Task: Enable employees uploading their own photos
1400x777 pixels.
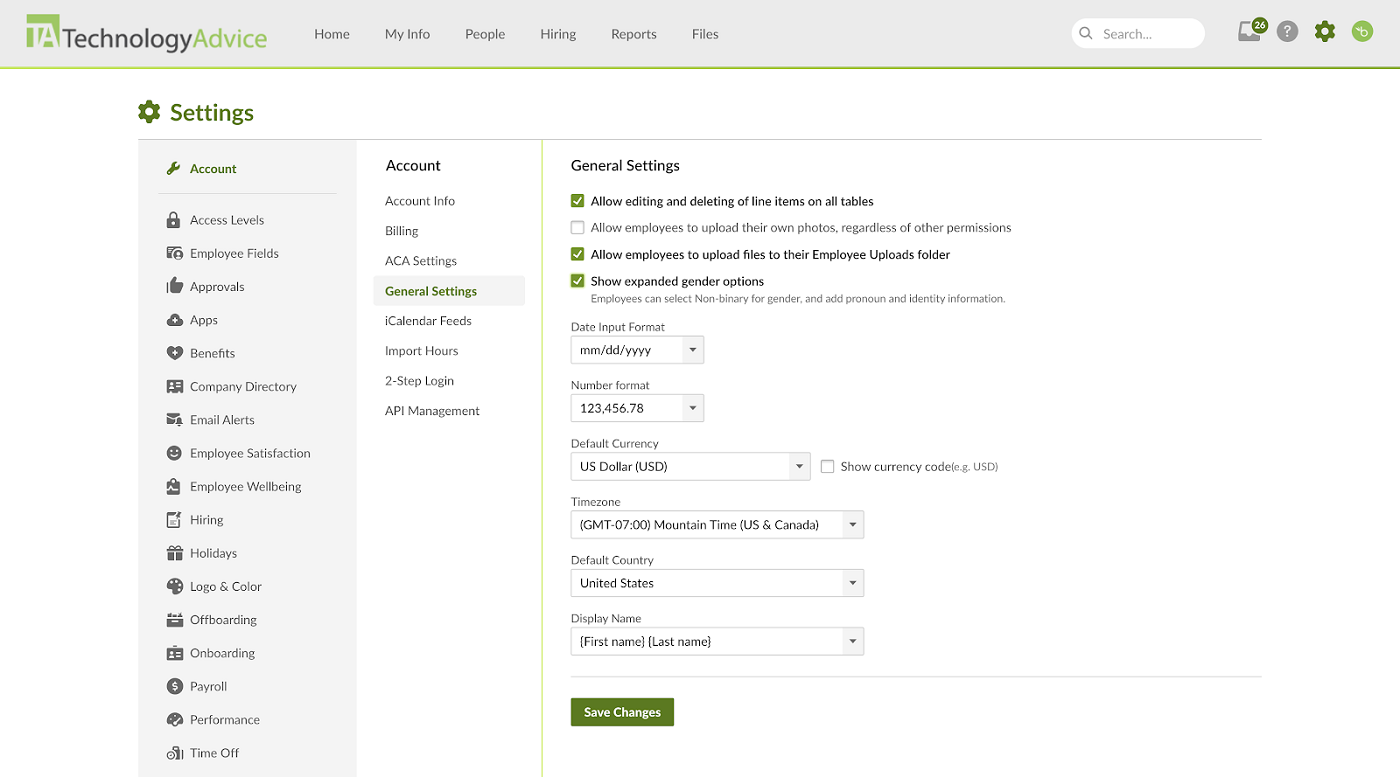Action: (x=577, y=228)
